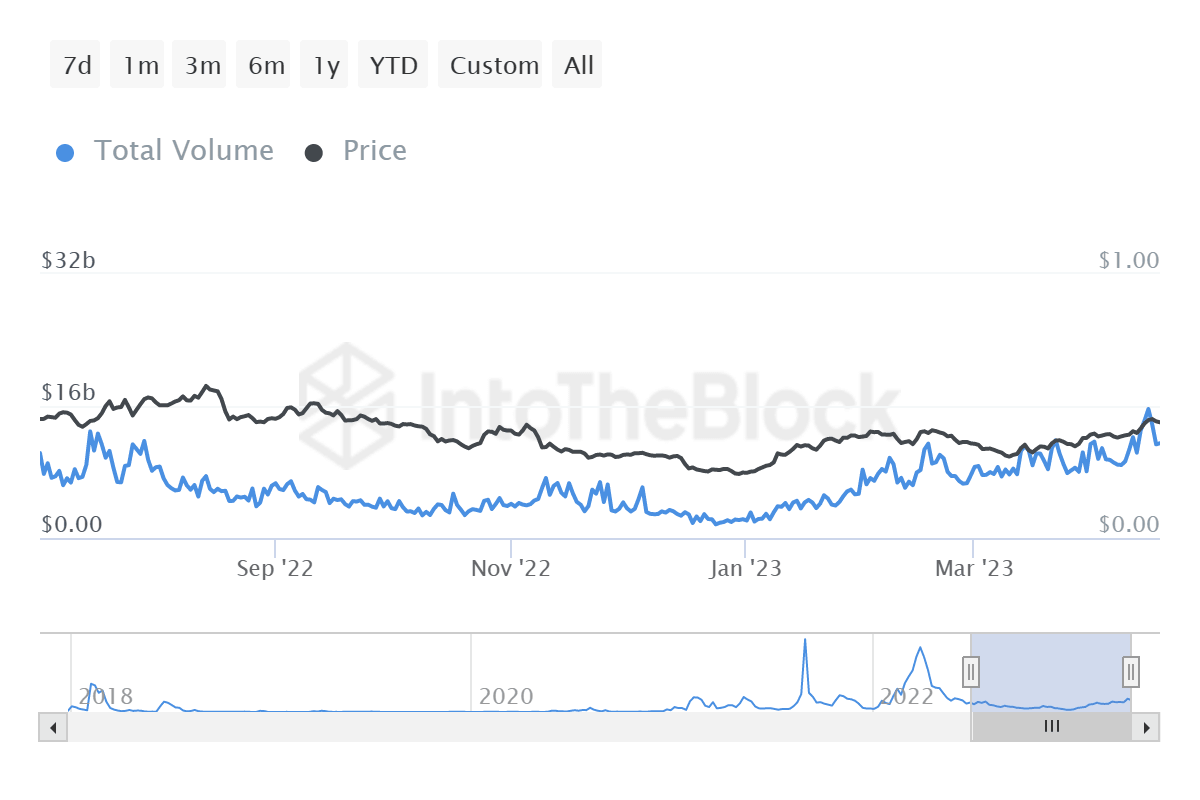Click the left scrollbar arrow

coord(52,727)
